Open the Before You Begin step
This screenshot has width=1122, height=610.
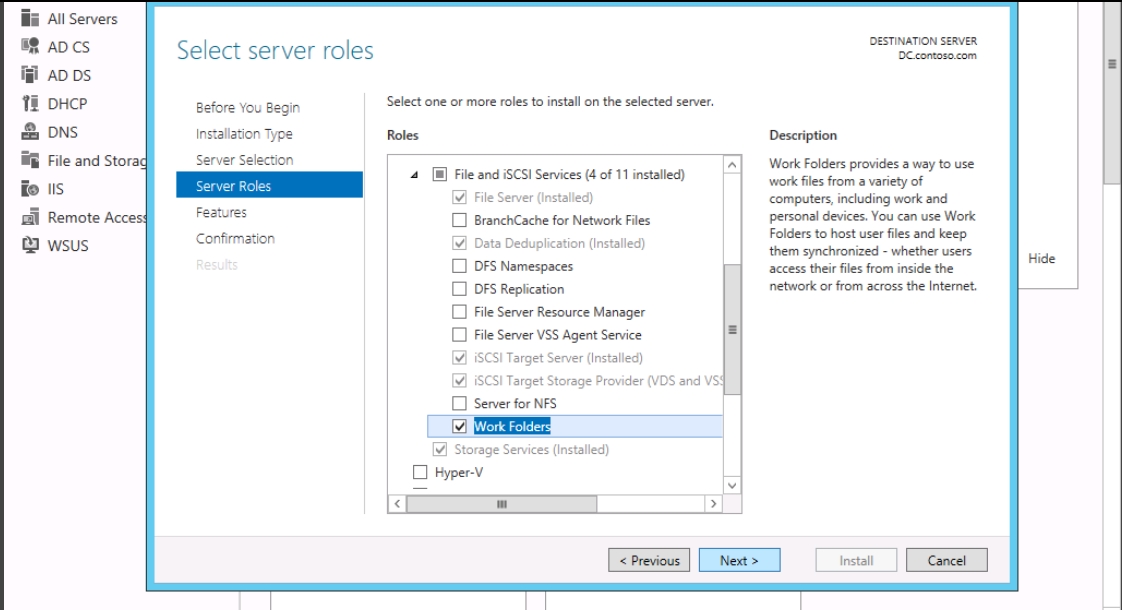click(x=248, y=107)
